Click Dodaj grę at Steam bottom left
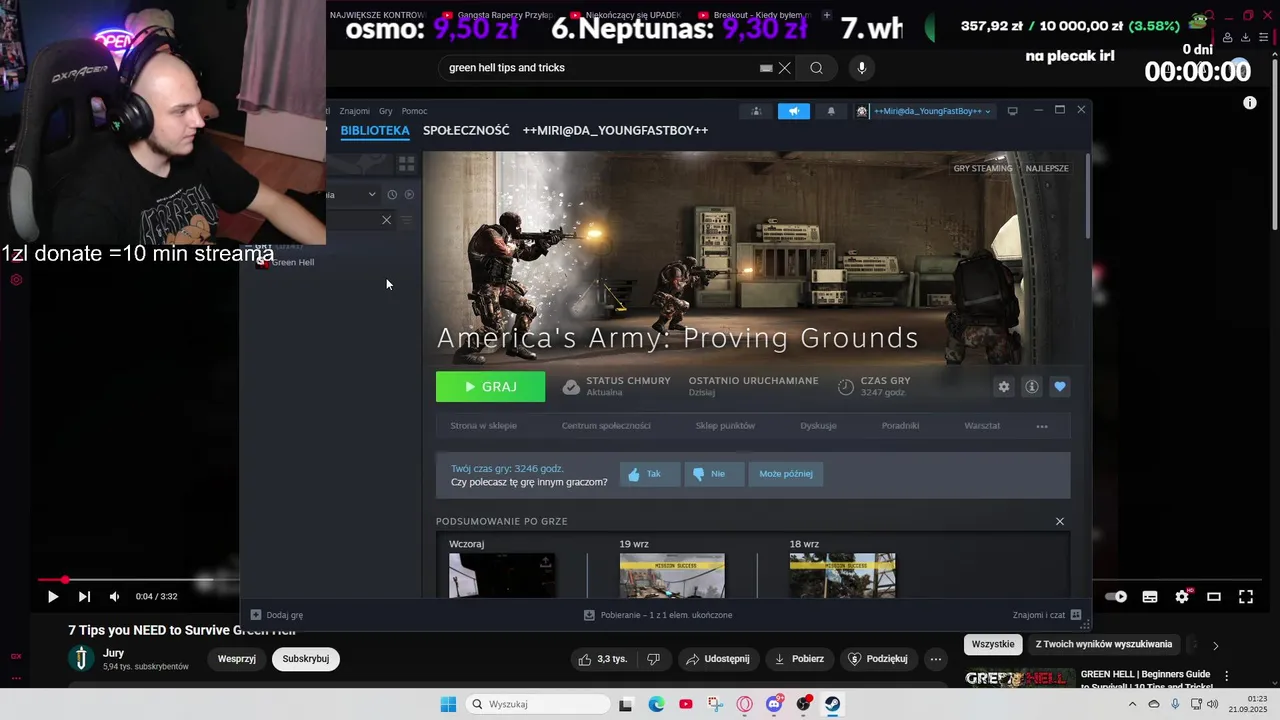Screen dimensions: 1280x720 [x=277, y=615]
